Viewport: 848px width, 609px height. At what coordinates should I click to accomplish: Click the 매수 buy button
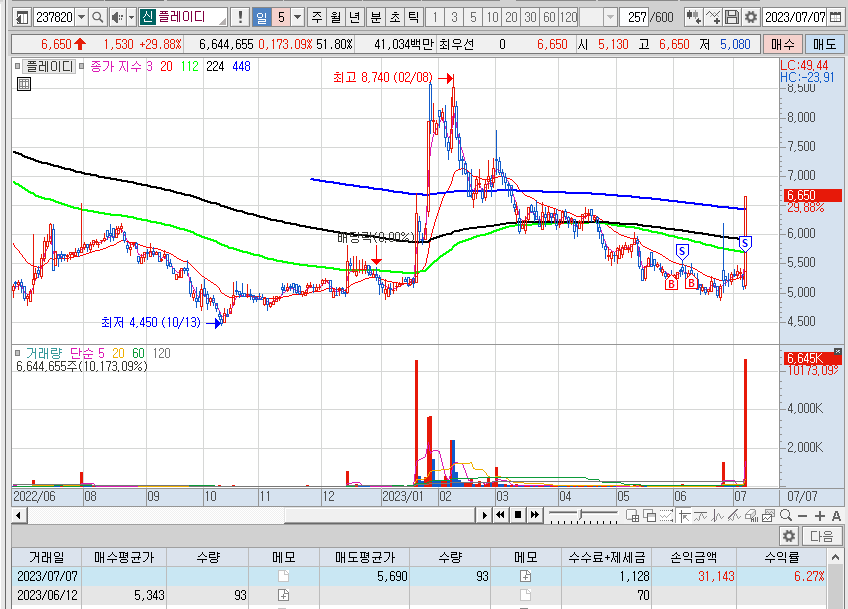pos(783,44)
